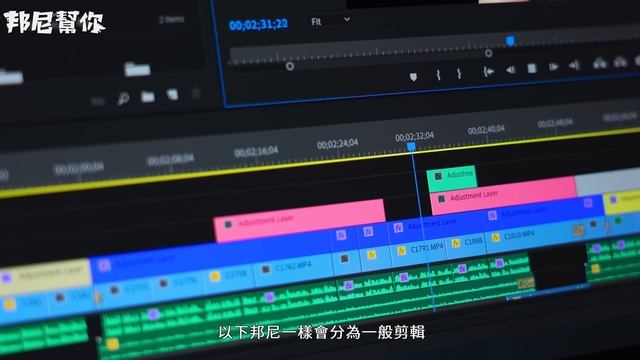Viewport: 640px width, 360px height.
Task: Click the blue playhead on Program monitor scrub bar
Action: click(510, 40)
